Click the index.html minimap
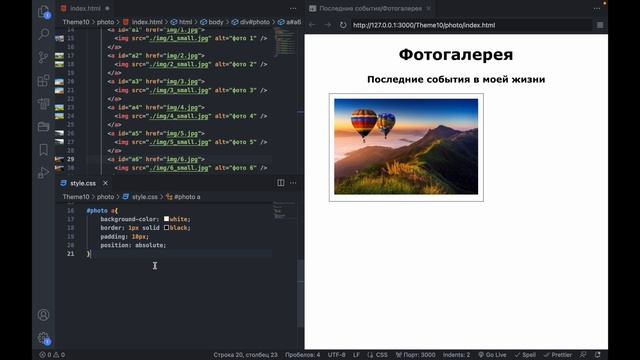Screen dimensions: 640x360 [285, 43]
